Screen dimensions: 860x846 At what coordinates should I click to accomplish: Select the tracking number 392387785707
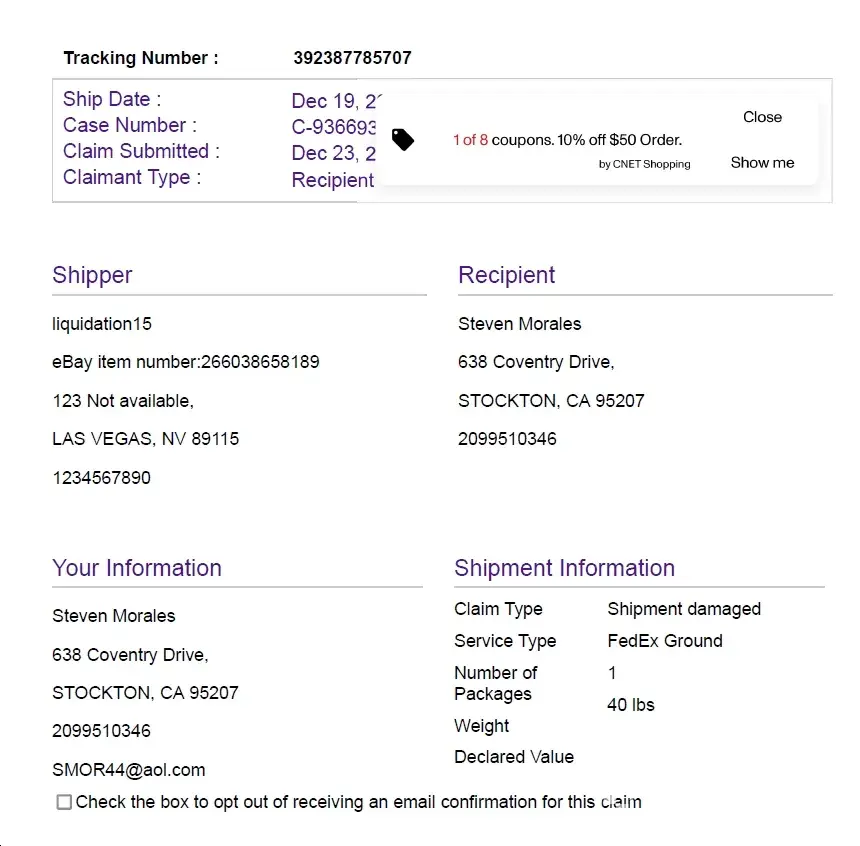(x=352, y=58)
